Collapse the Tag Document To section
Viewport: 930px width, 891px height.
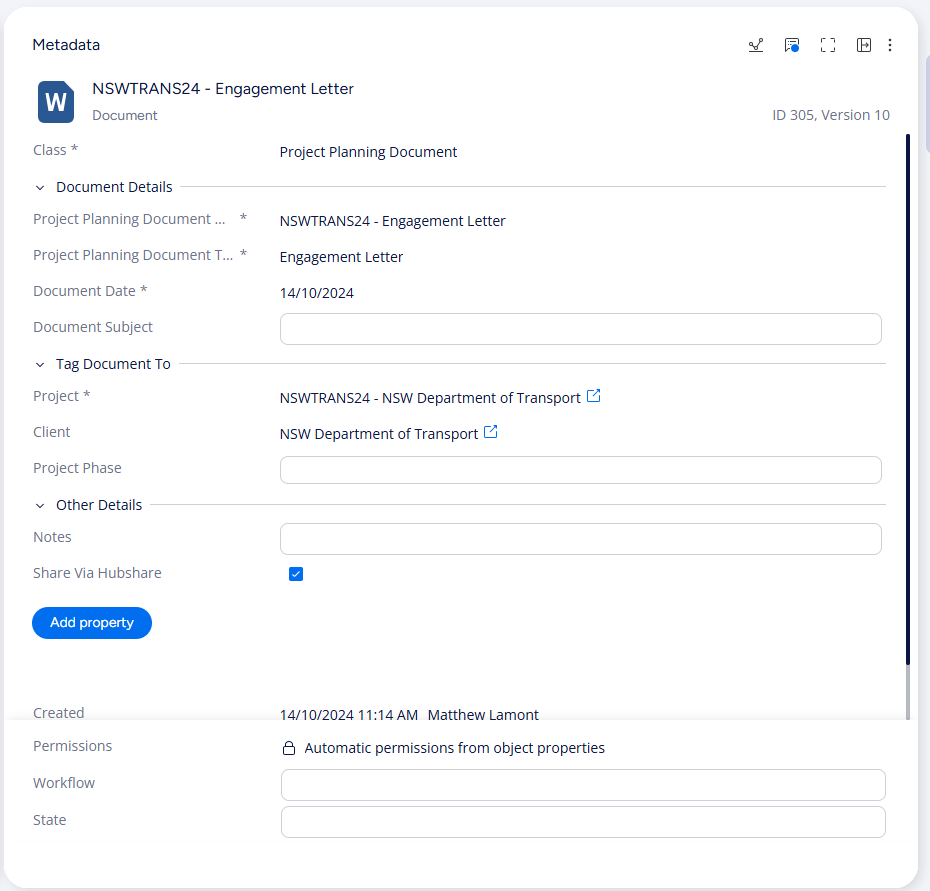click(40, 364)
